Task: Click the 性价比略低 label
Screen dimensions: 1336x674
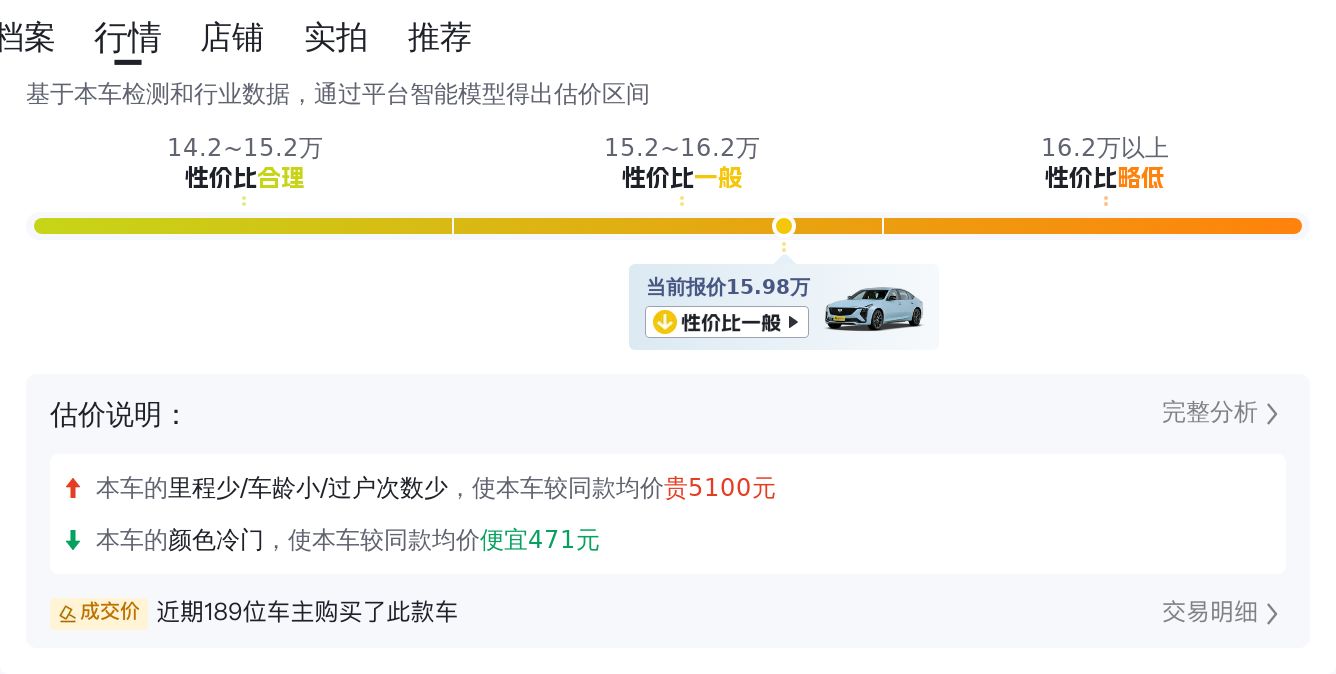Action: coord(1105,178)
